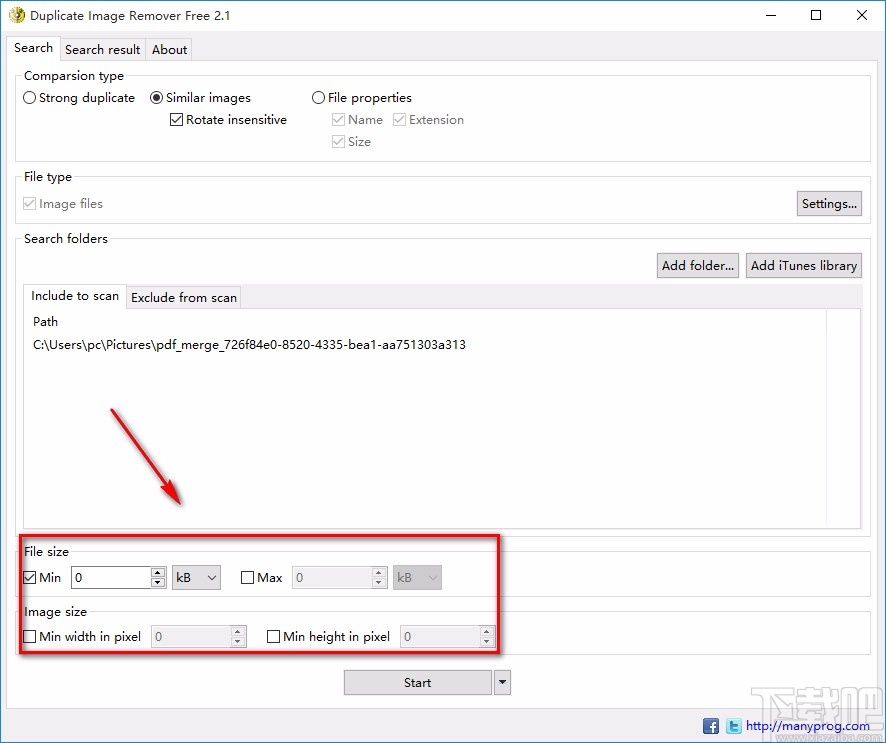Choose the File properties comparison type
Image resolution: width=886 pixels, height=743 pixels.
(x=318, y=97)
